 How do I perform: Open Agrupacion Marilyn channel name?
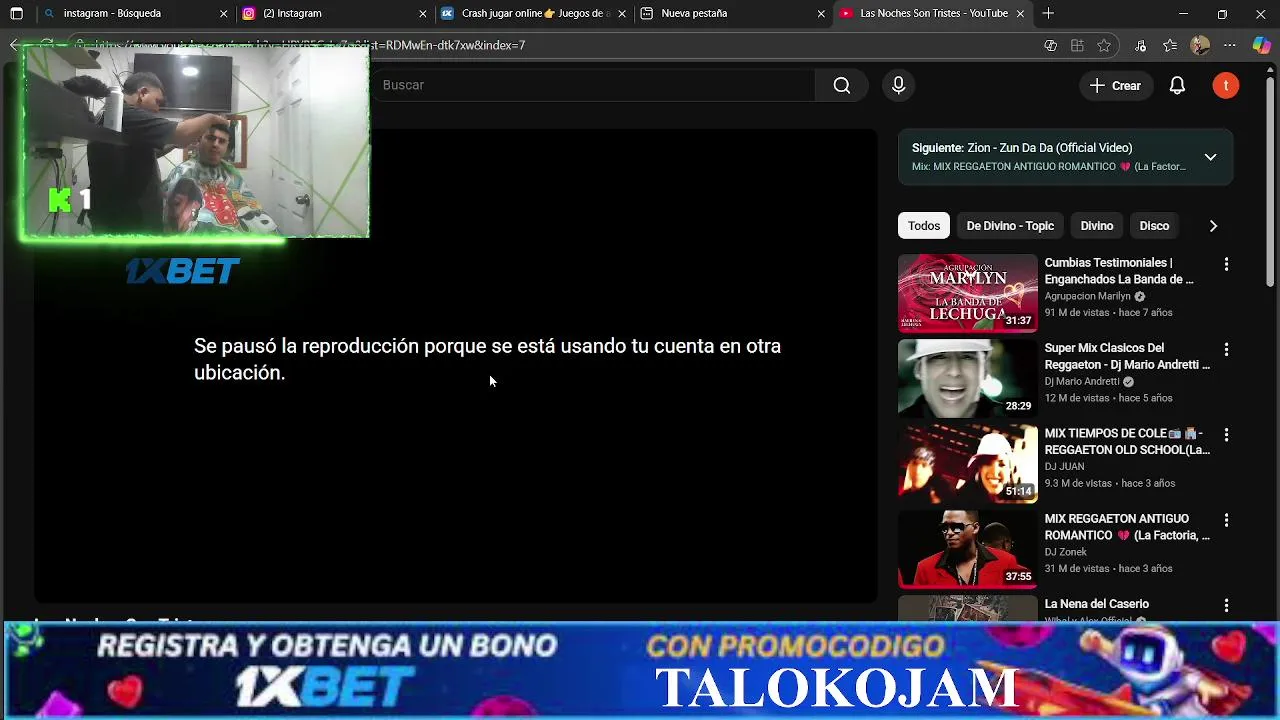tap(1087, 297)
